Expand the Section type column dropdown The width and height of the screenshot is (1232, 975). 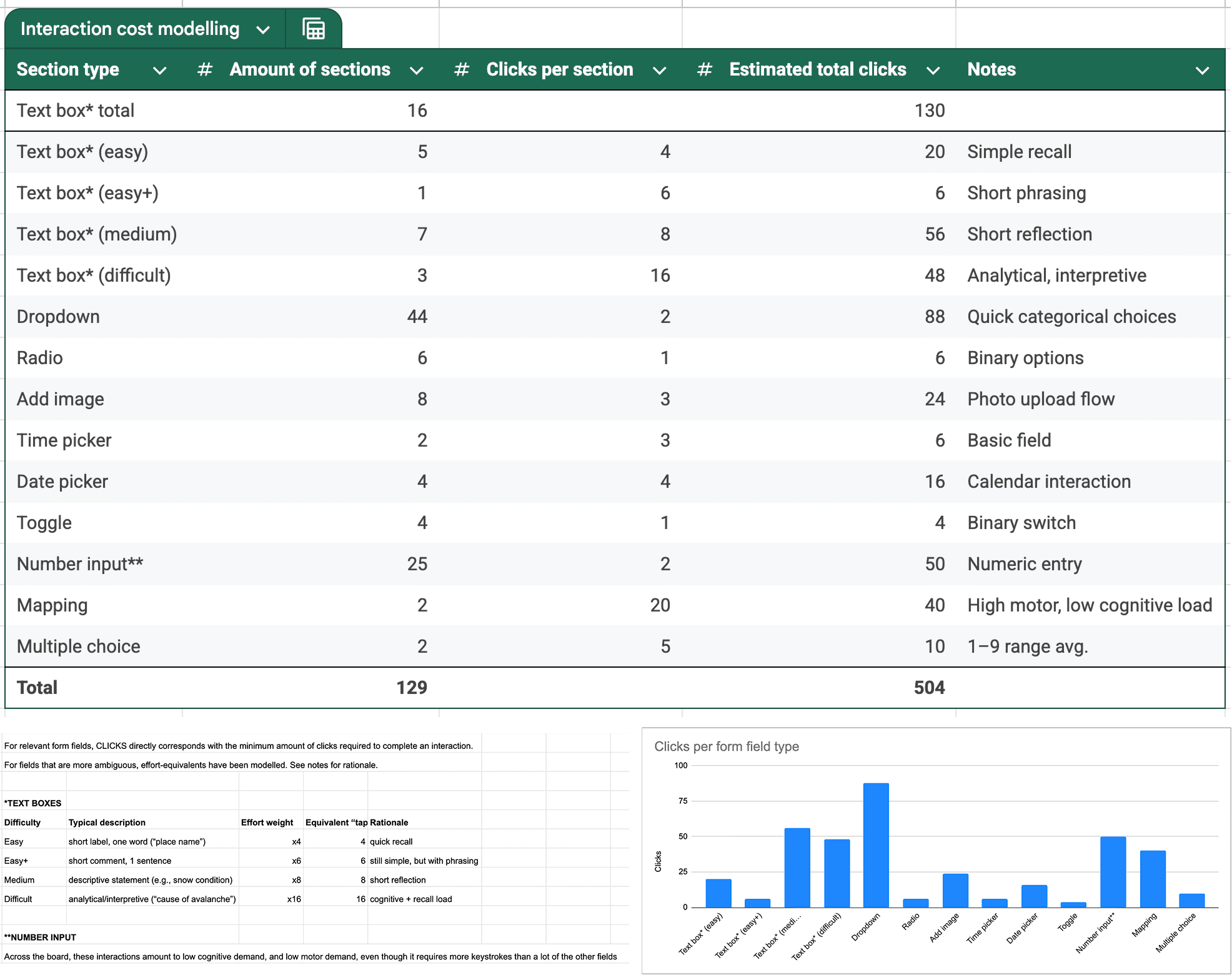[160, 70]
